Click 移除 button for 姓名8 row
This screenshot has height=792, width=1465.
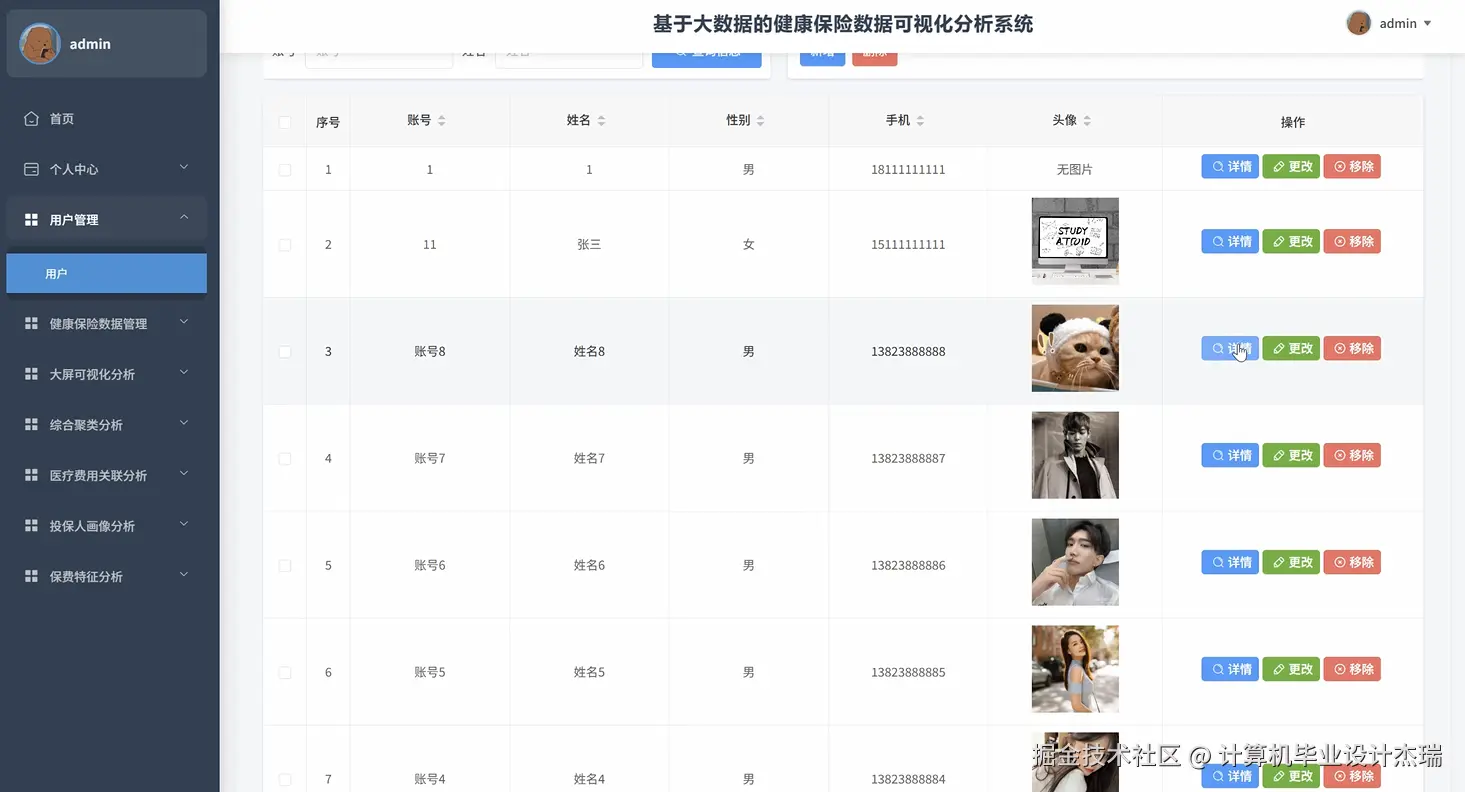click(1352, 349)
